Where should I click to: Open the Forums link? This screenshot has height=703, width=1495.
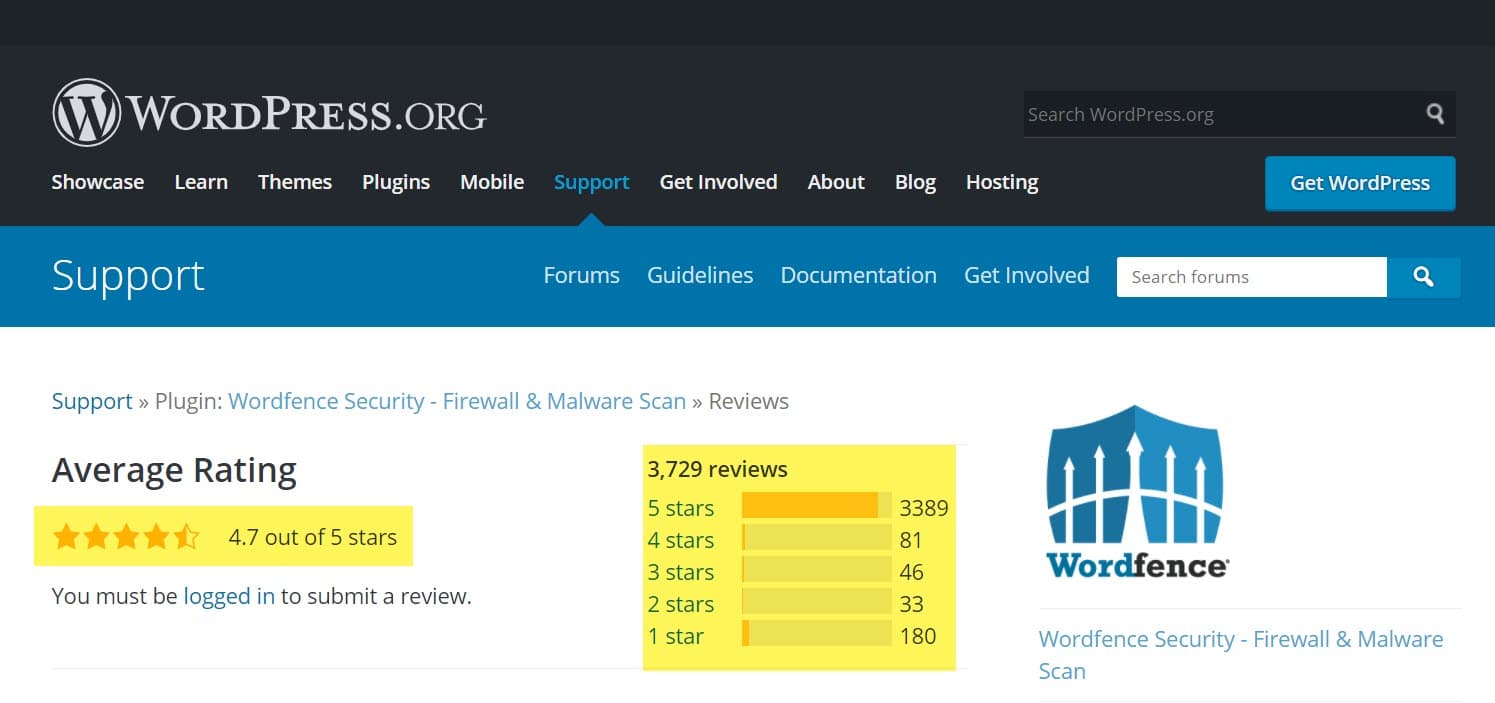tap(581, 275)
